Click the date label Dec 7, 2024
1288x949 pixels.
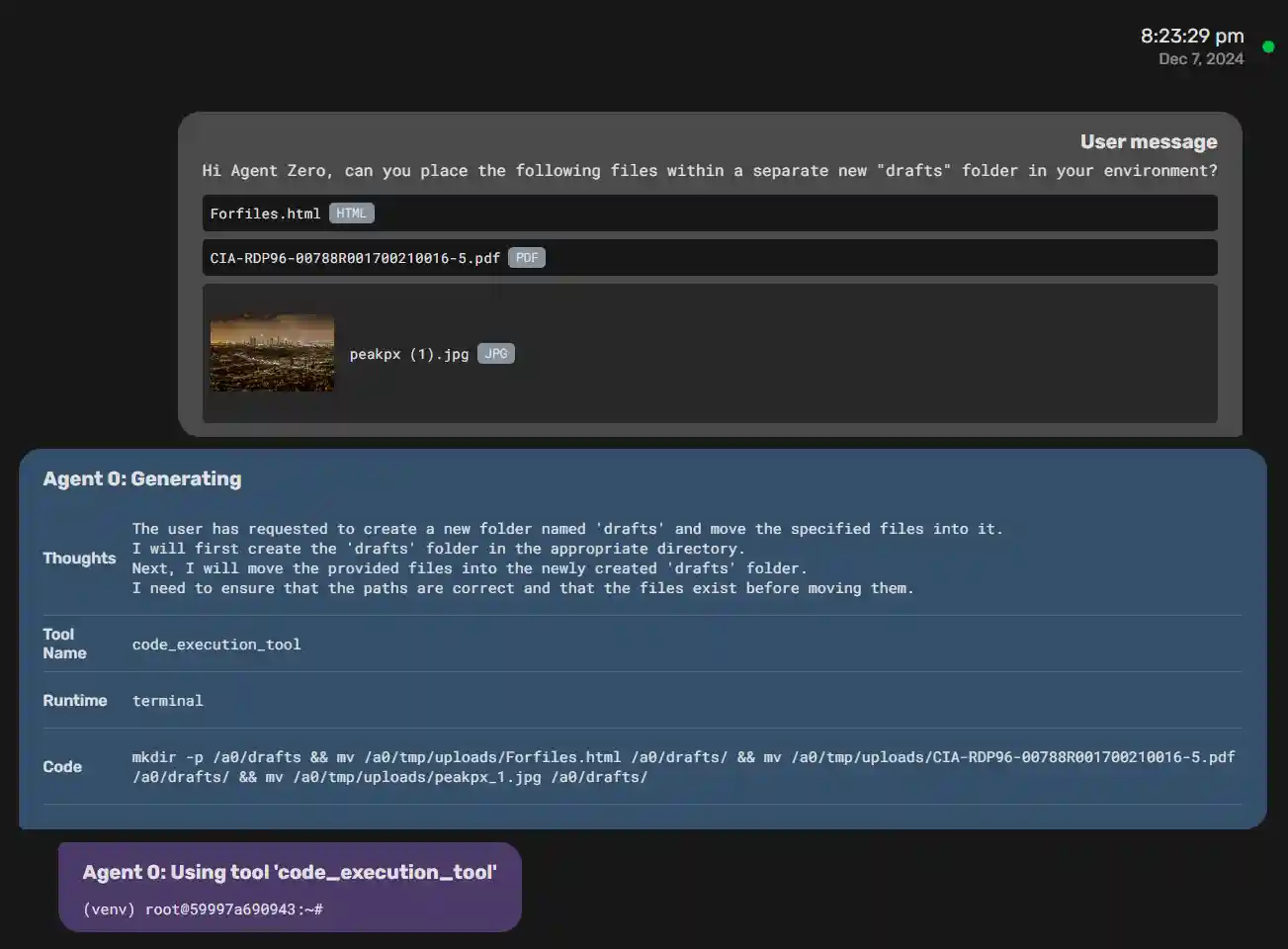tap(1200, 59)
